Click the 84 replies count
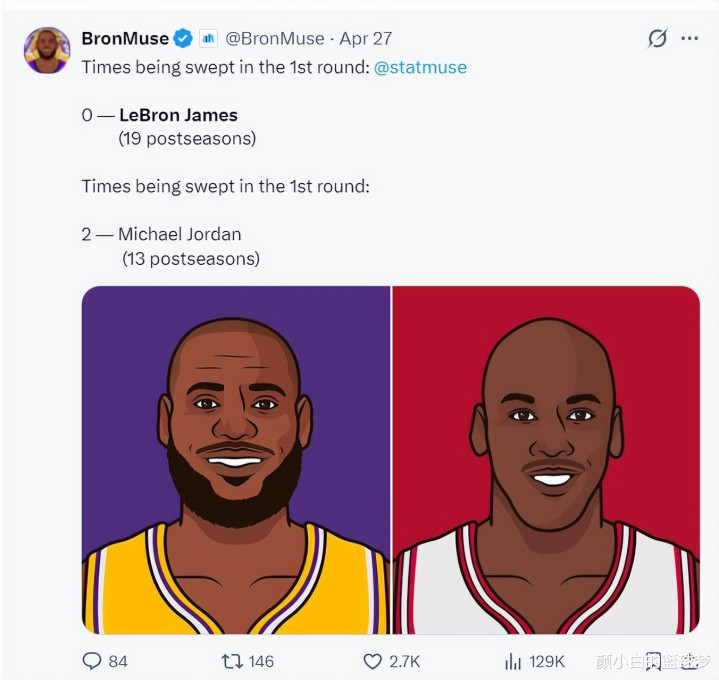 tap(118, 661)
